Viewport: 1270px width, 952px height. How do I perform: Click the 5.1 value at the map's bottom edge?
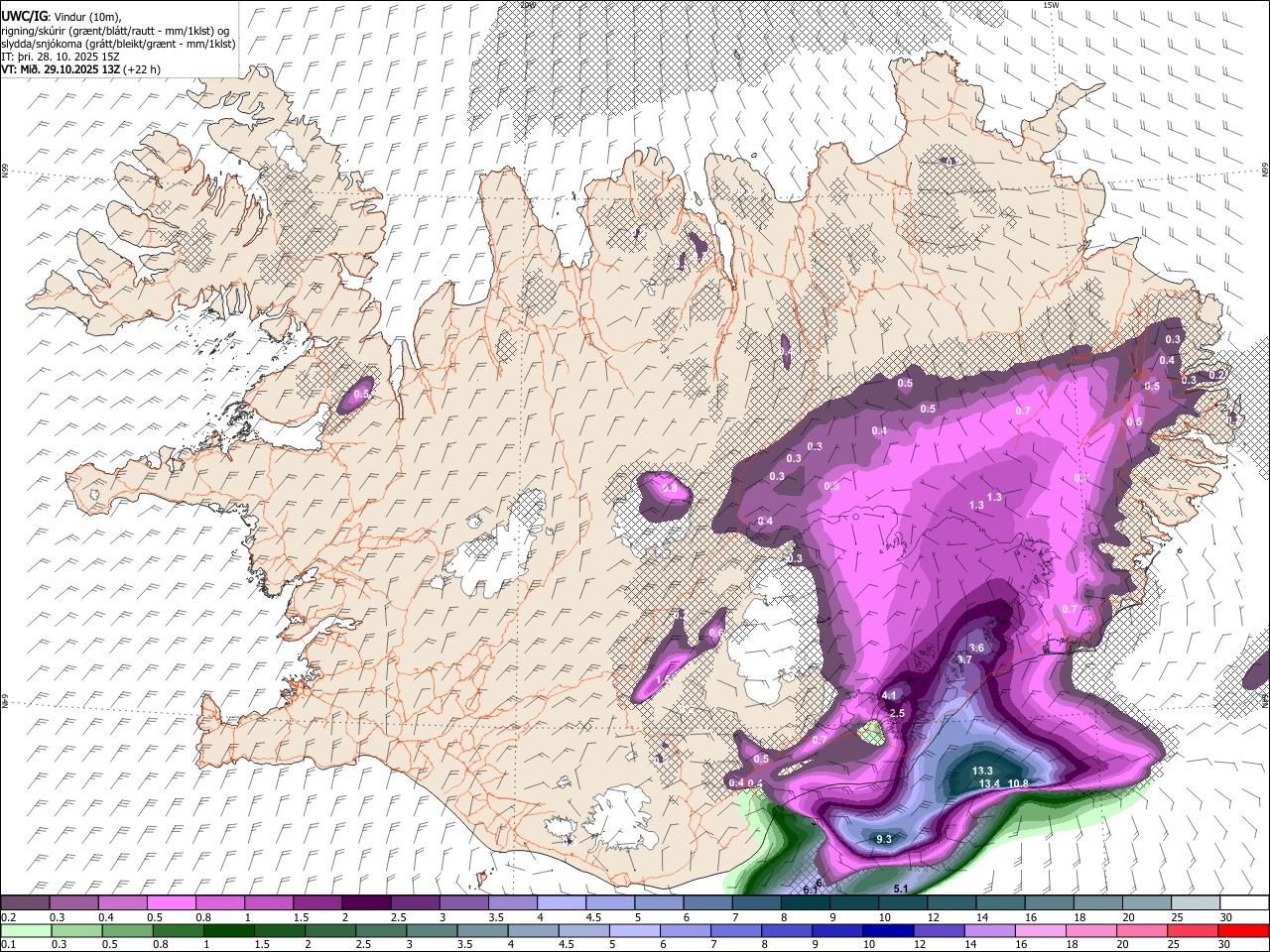coord(901,890)
